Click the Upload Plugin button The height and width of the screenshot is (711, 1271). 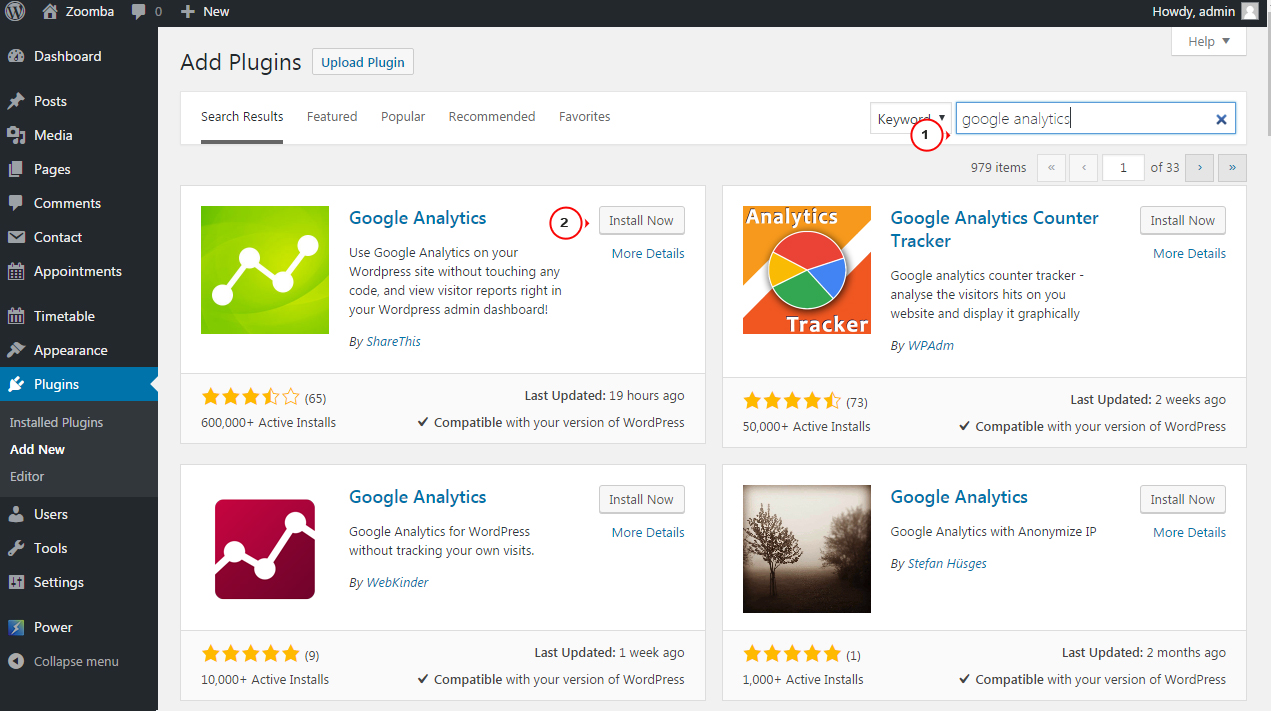pos(363,62)
